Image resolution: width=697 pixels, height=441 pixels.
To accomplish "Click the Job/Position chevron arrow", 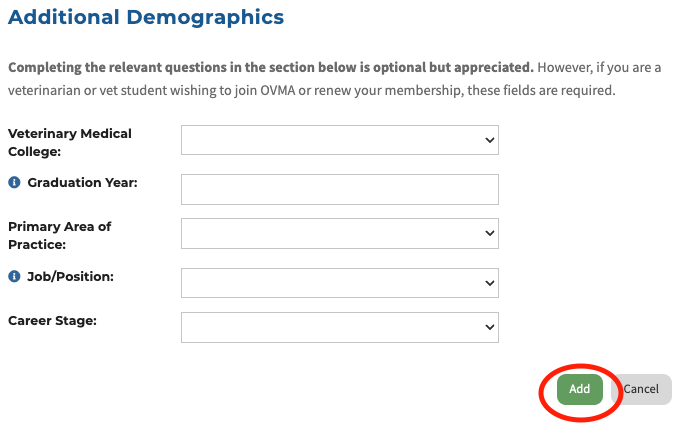I will 489,282.
